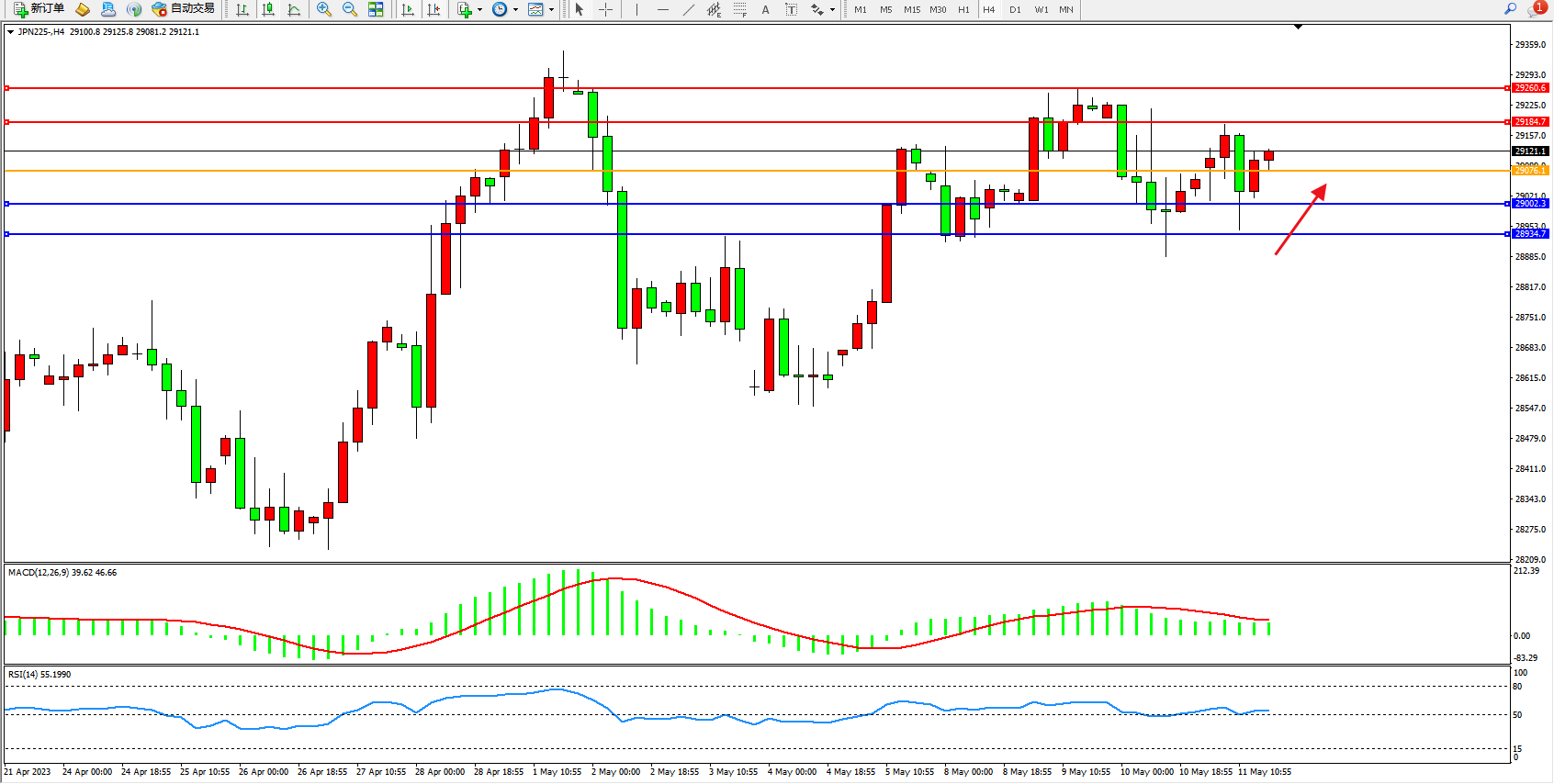This screenshot has width=1554, height=784.
Task: Toggle the chart auto-scroll button
Action: click(408, 9)
